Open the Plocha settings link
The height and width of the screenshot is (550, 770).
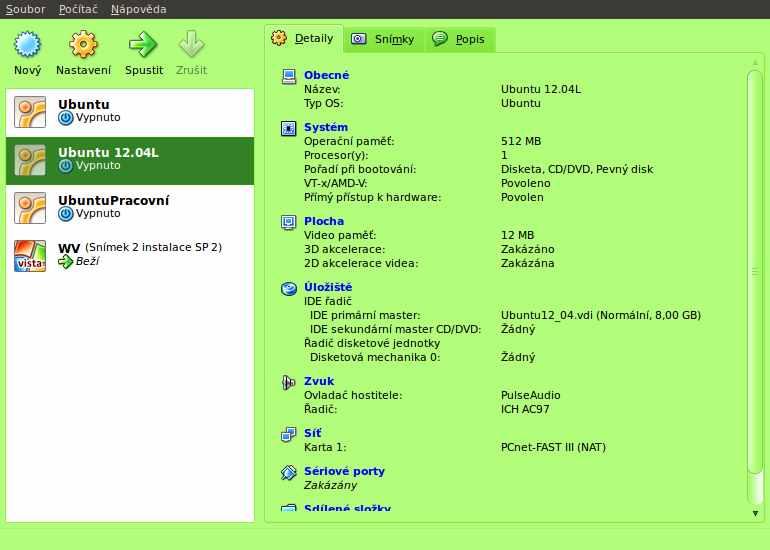pyautogui.click(x=324, y=221)
